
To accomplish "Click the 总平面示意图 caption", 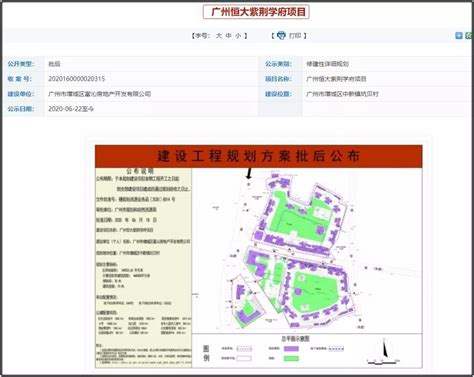I will [295, 338].
